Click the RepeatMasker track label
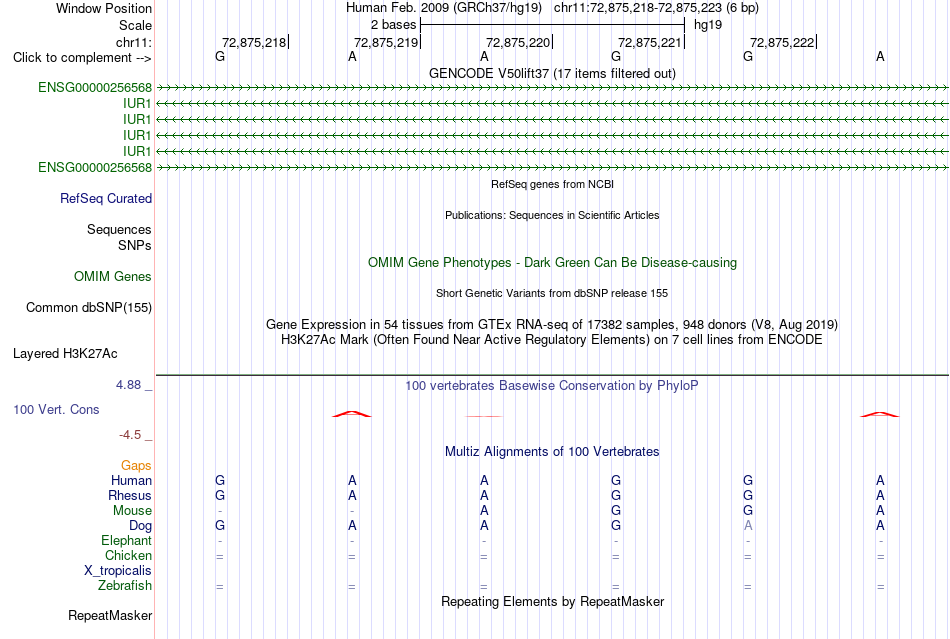Screen dimensions: 950x639 (110, 616)
